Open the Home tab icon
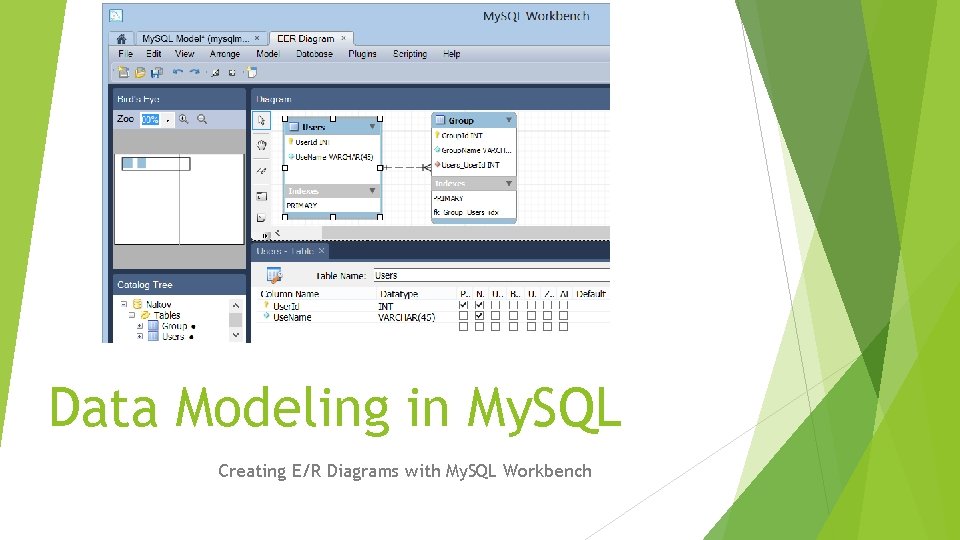960x540 pixels. pos(121,39)
